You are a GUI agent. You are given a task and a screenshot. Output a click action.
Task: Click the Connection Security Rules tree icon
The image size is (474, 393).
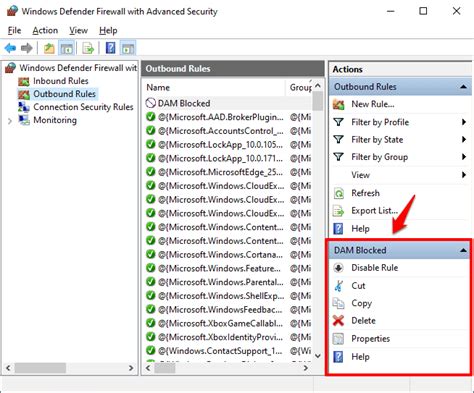point(24,107)
